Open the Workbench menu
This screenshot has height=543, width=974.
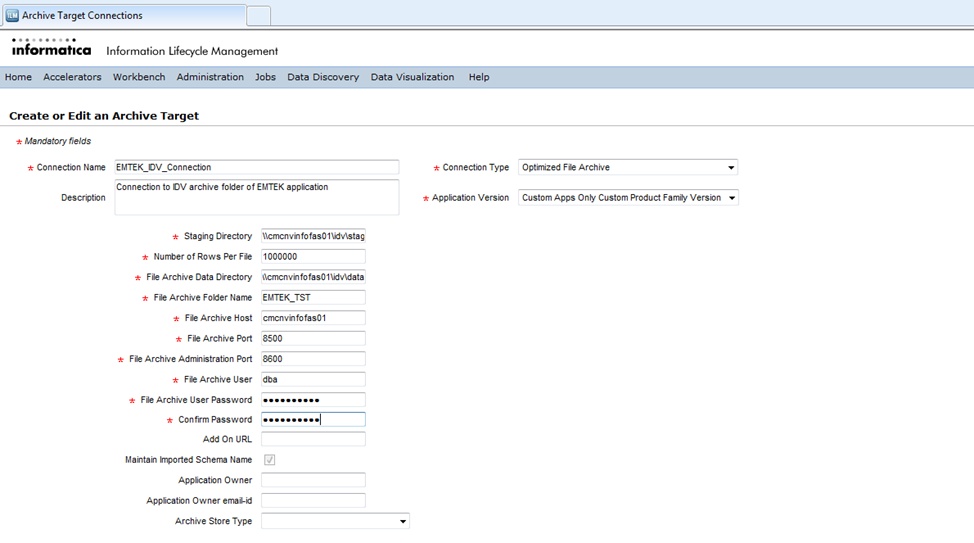pyautogui.click(x=139, y=77)
